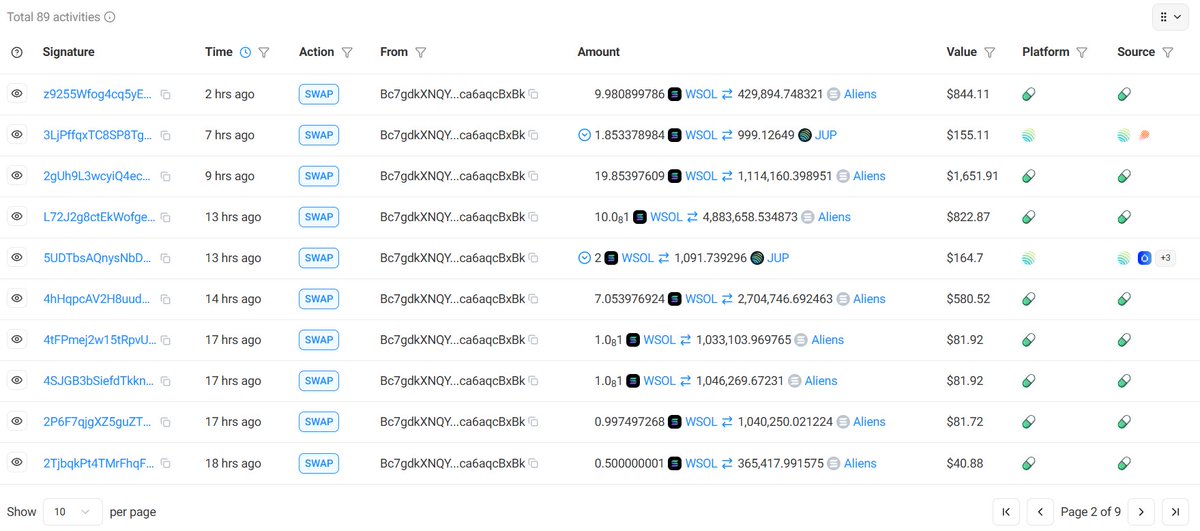Viewport: 1200px width, 531px height.
Task: Copy From address in 9 hrs ago row
Action: [x=534, y=176]
